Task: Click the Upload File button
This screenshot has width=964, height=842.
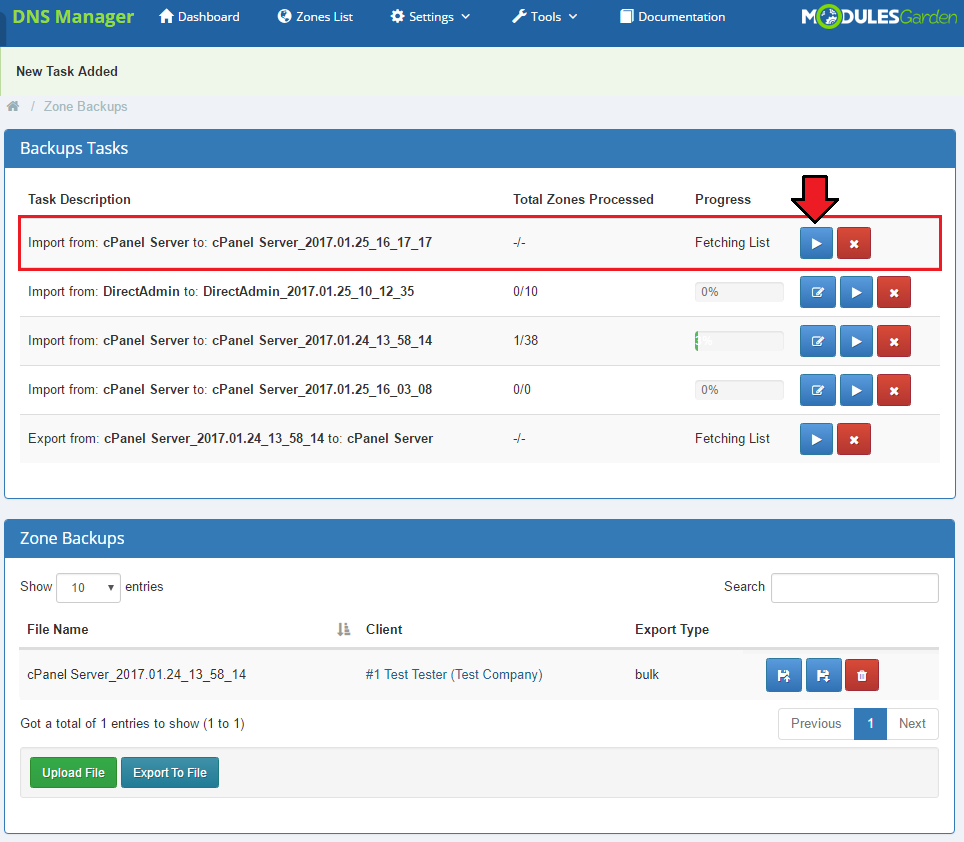Action: [x=73, y=773]
